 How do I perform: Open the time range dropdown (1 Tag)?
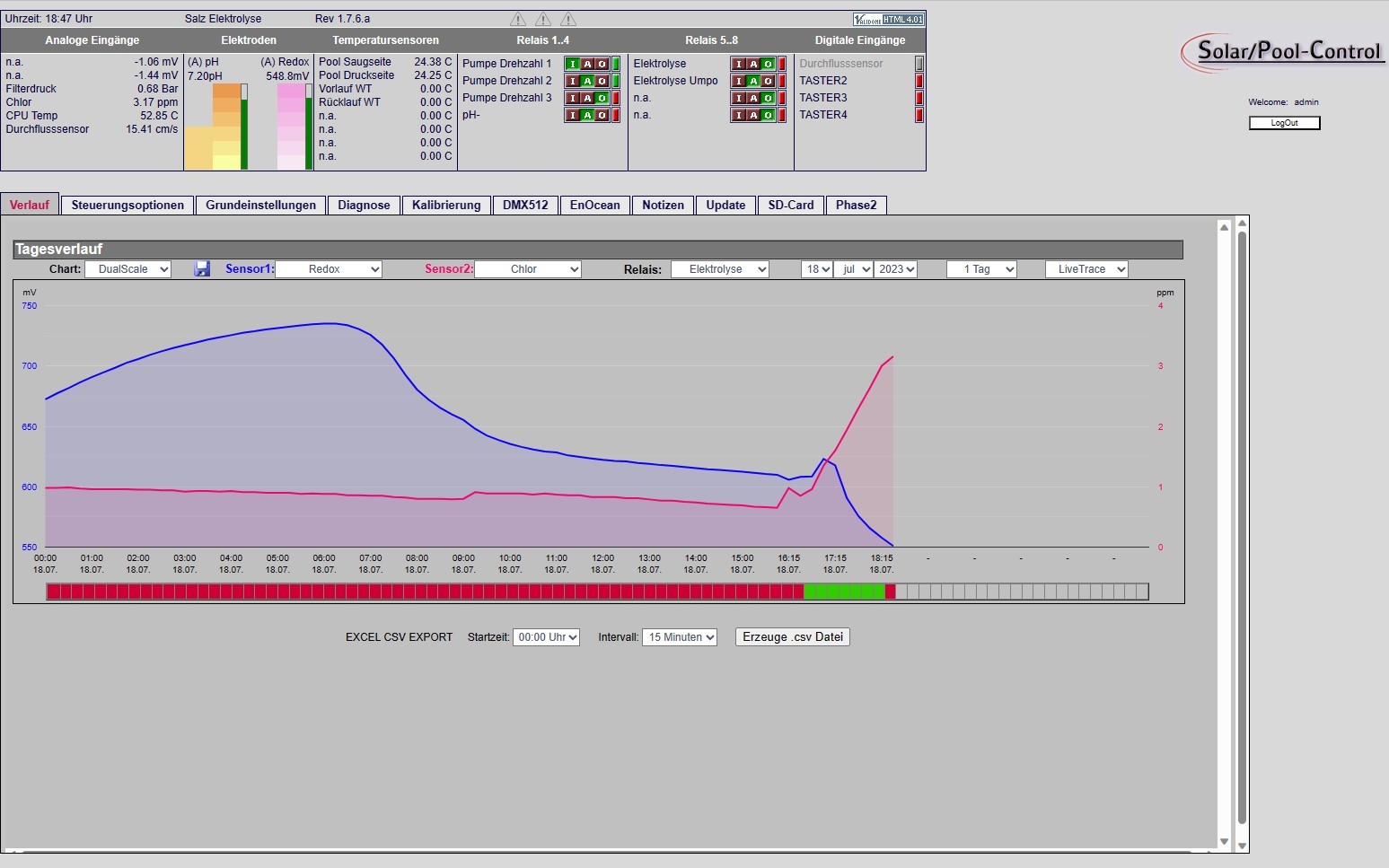[x=981, y=269]
